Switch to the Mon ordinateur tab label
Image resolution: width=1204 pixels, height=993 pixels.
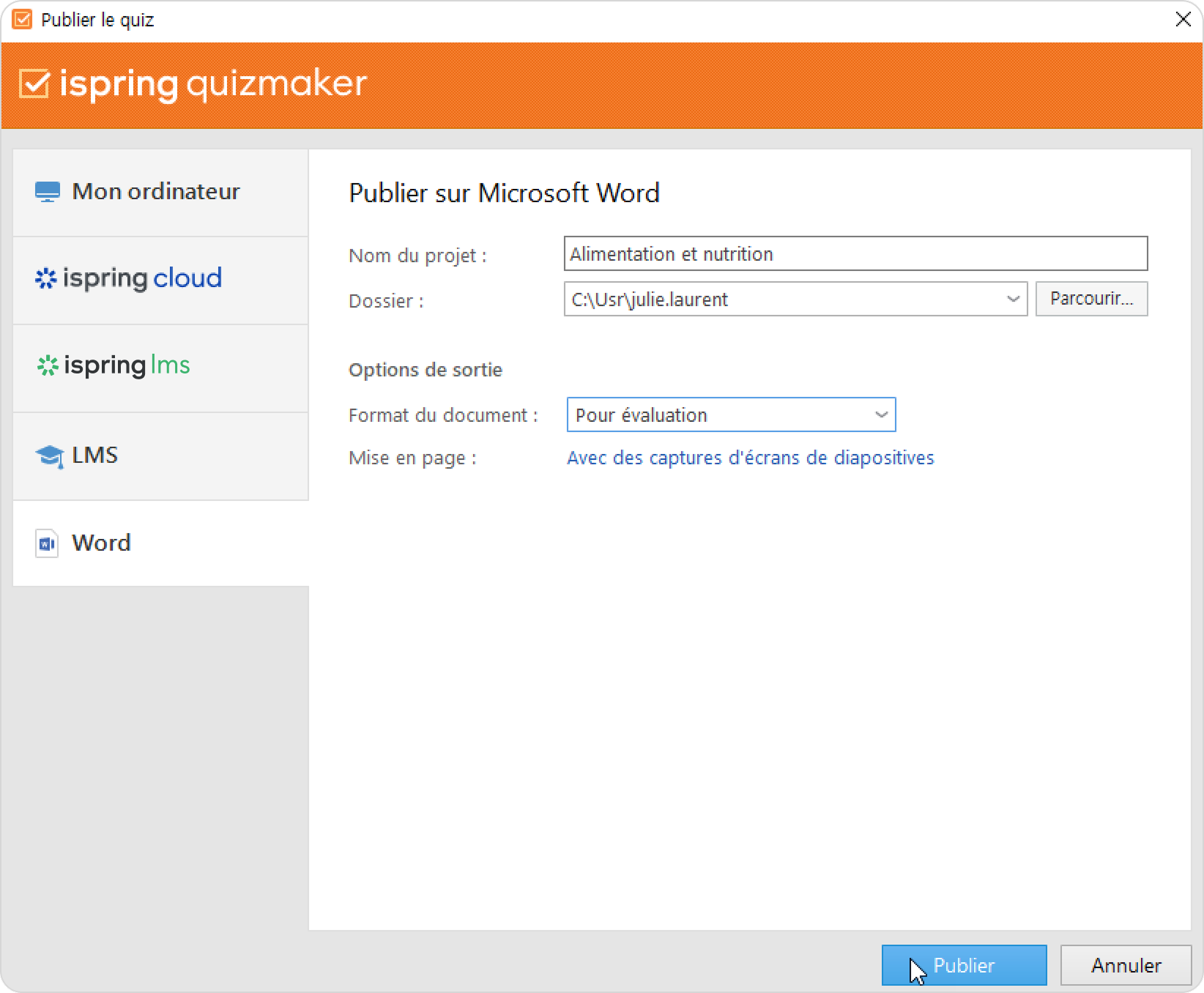pyautogui.click(x=155, y=192)
